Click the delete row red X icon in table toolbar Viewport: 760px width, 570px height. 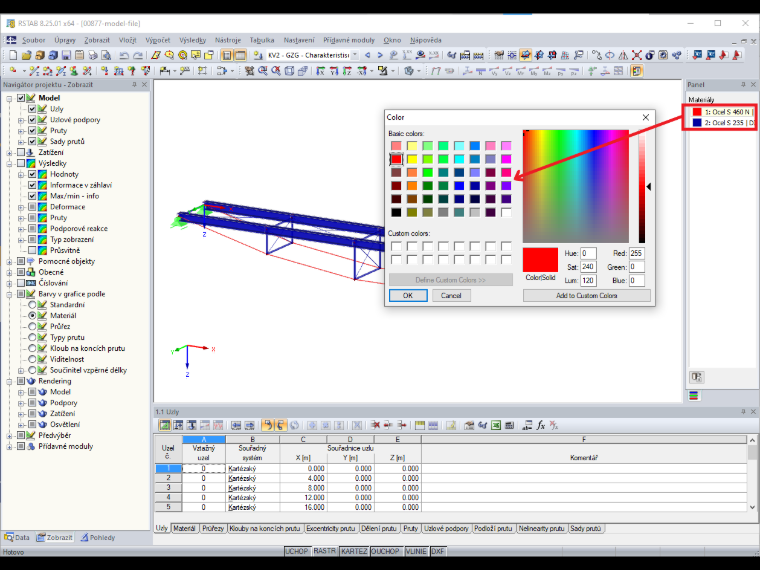(375, 426)
